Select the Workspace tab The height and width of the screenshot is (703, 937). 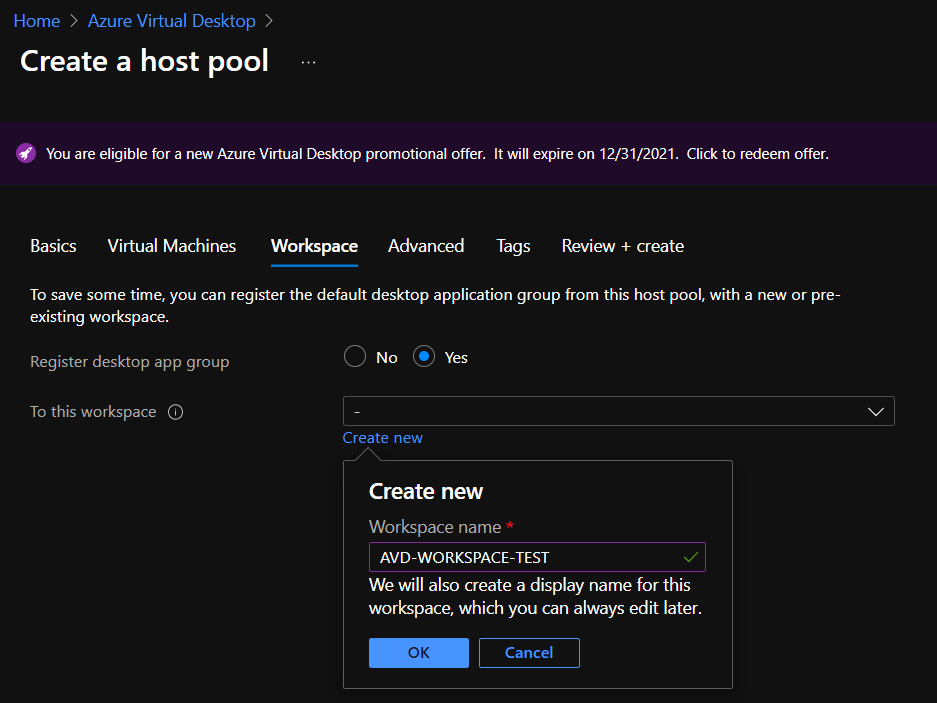pos(314,246)
